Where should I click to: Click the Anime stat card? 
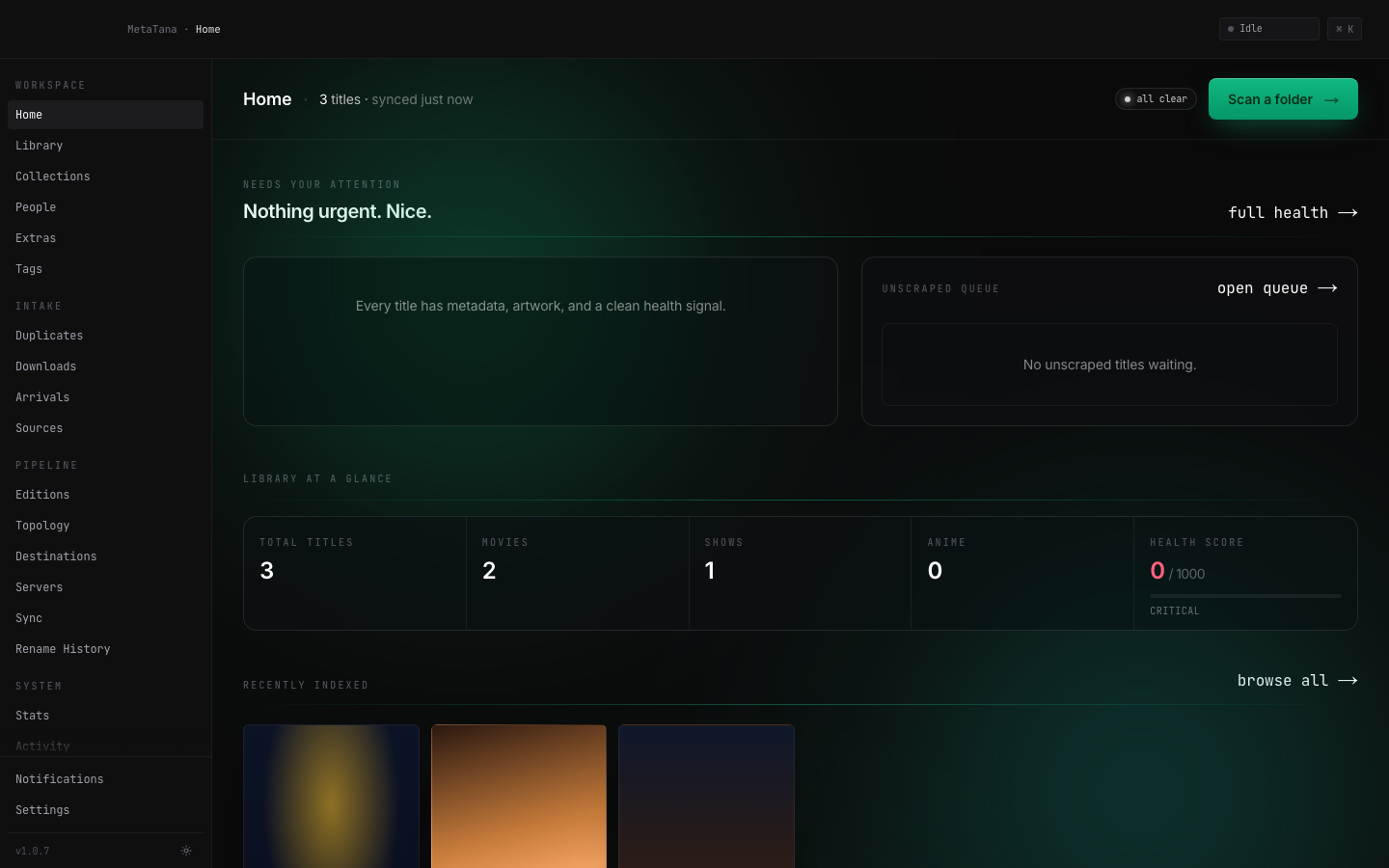click(x=1022, y=573)
